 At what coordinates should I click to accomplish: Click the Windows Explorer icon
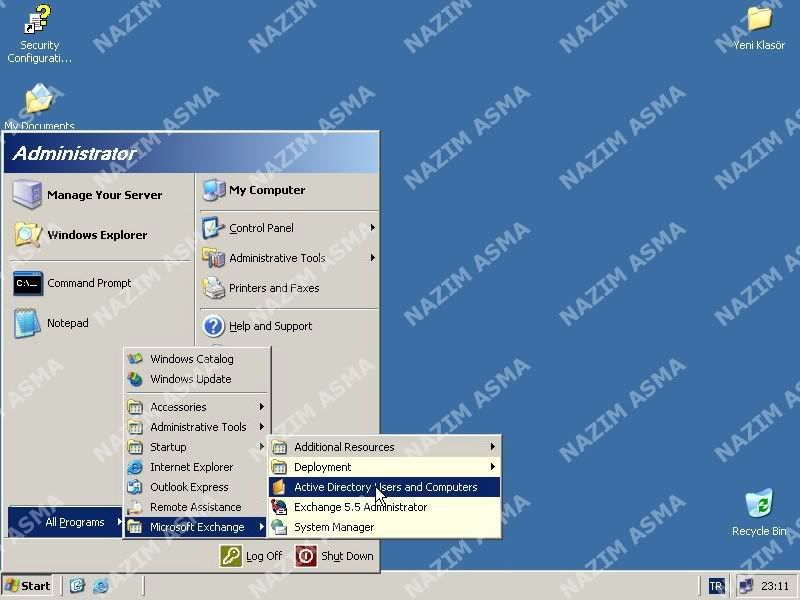28,235
